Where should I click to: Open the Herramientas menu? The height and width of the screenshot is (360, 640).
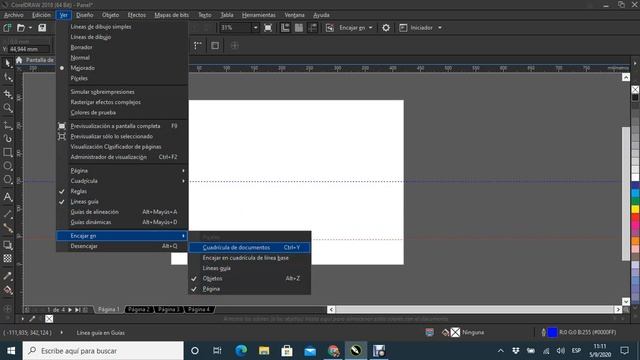[259, 15]
